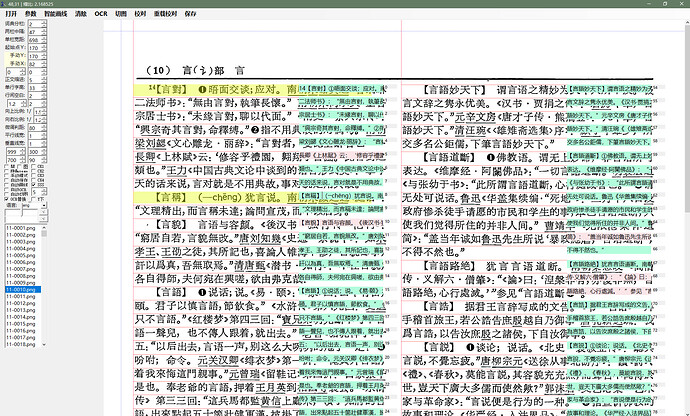Select file 11-0008.png in list
Image resolution: width=690 pixels, height=416 pixels.
click(x=21, y=276)
